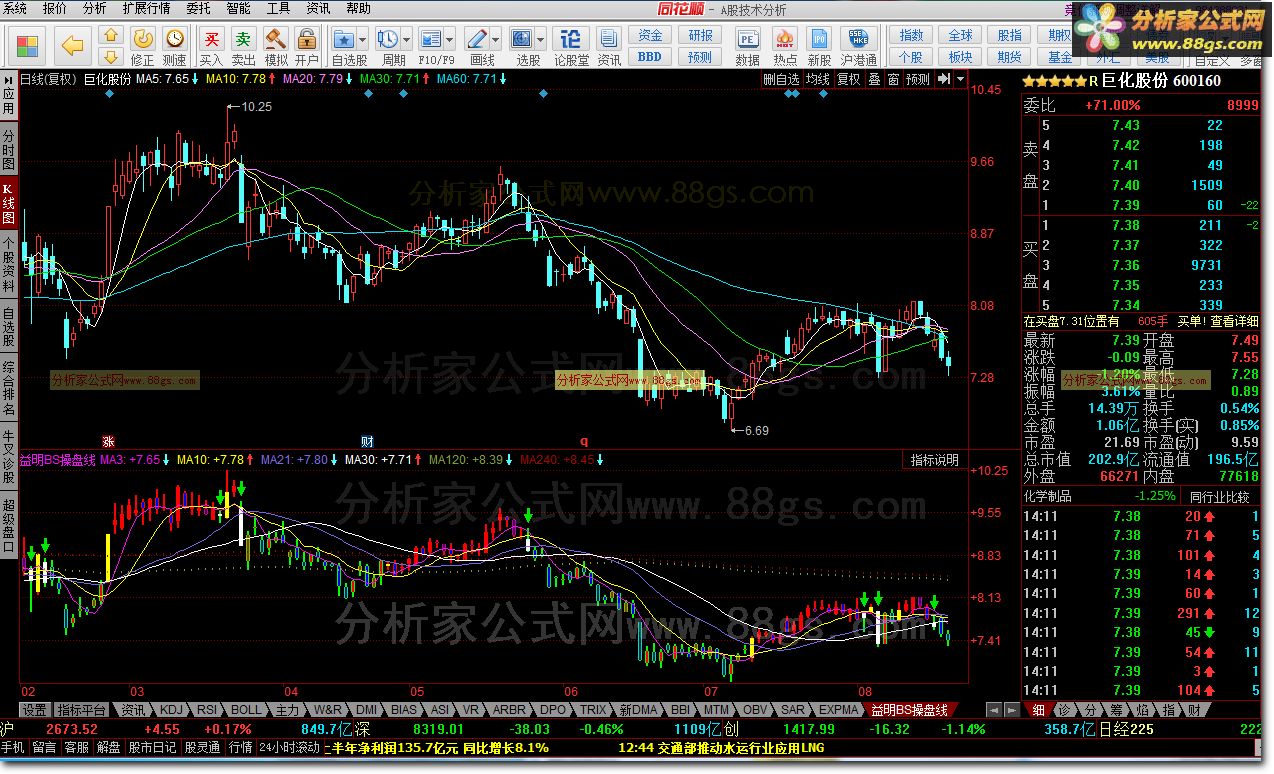Open the 扩展行情 menu
The width and height of the screenshot is (1274, 774).
[146, 8]
